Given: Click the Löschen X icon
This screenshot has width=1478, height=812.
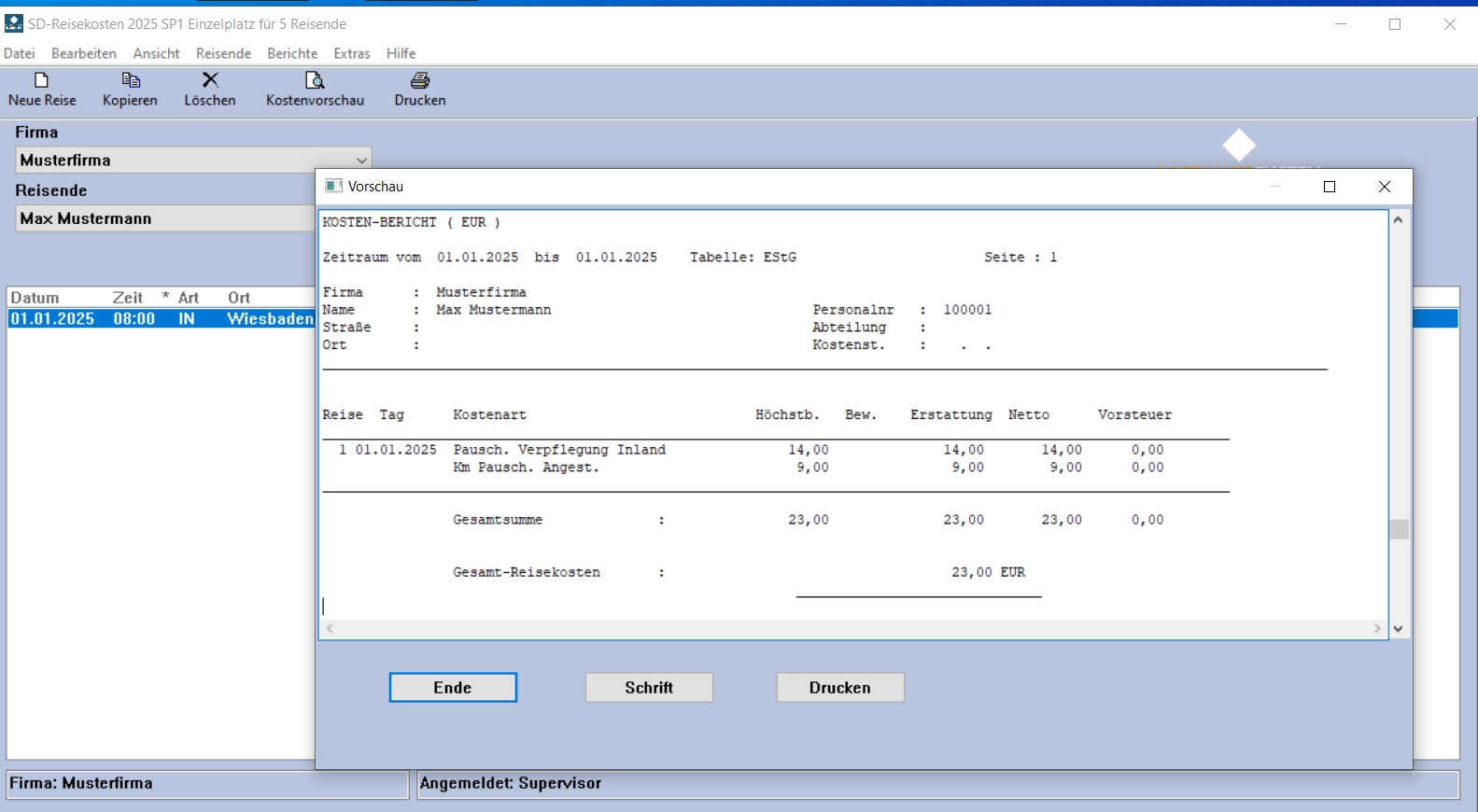Looking at the screenshot, I should (210, 81).
